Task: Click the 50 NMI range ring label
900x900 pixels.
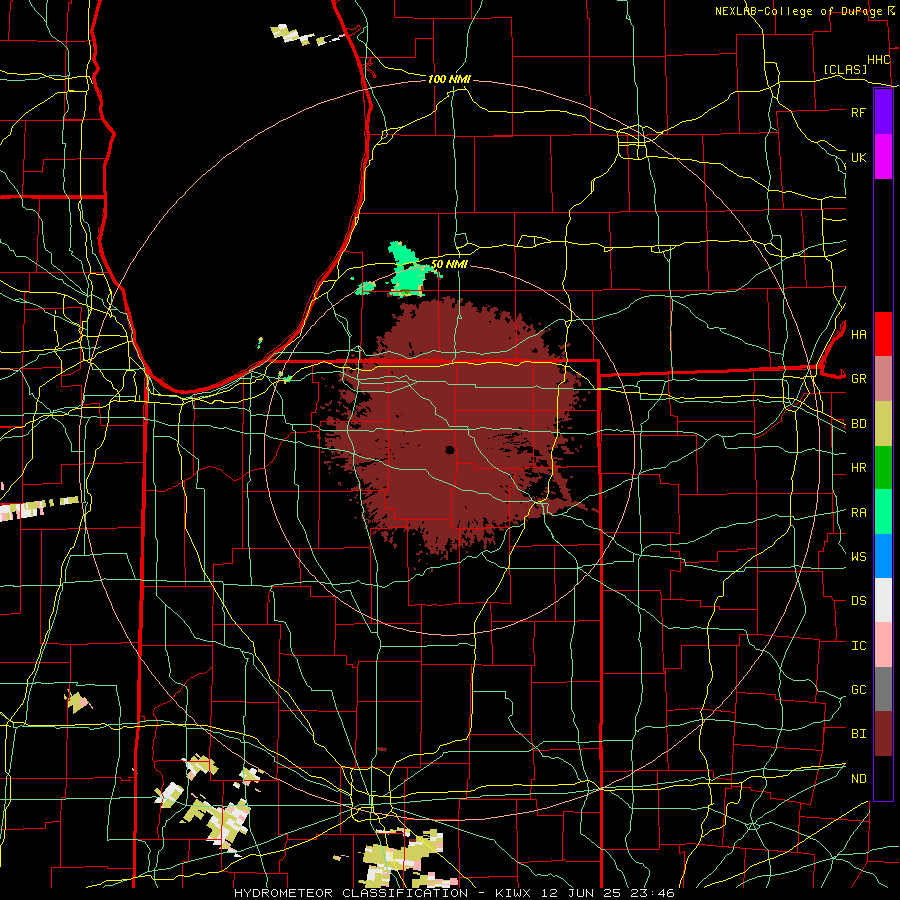Action: click(x=449, y=264)
